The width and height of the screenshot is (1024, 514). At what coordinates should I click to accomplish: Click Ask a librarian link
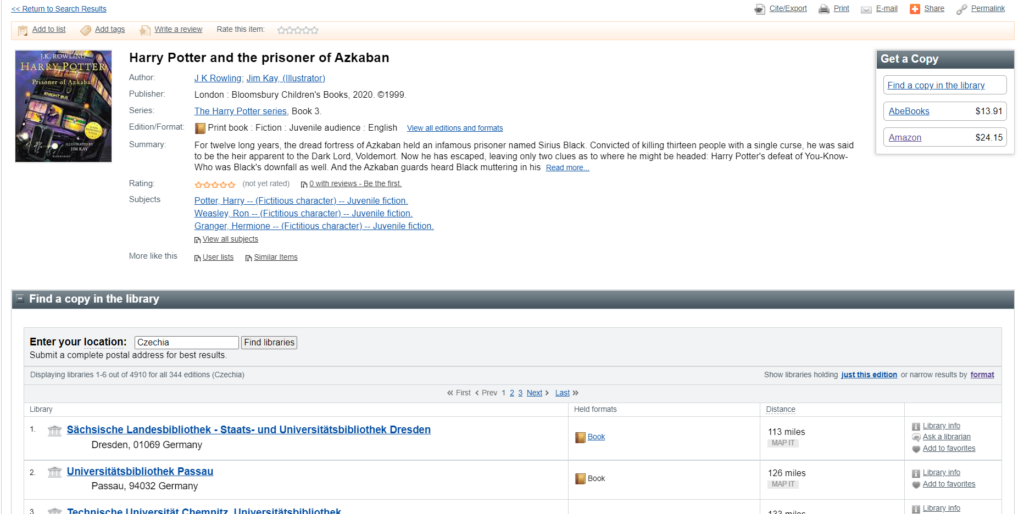pos(946,437)
